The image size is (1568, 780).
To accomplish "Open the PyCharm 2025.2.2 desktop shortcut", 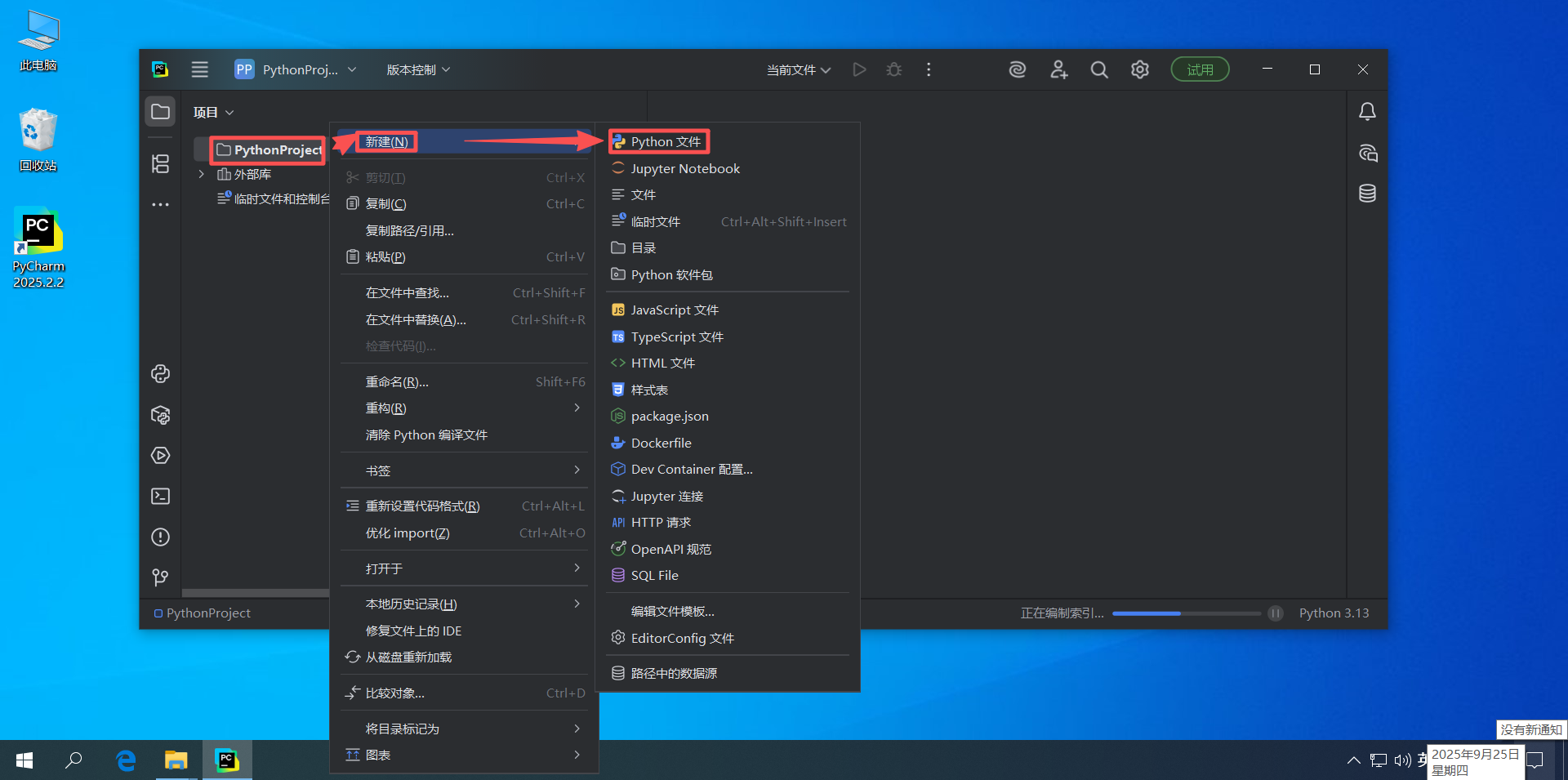I will [x=38, y=248].
